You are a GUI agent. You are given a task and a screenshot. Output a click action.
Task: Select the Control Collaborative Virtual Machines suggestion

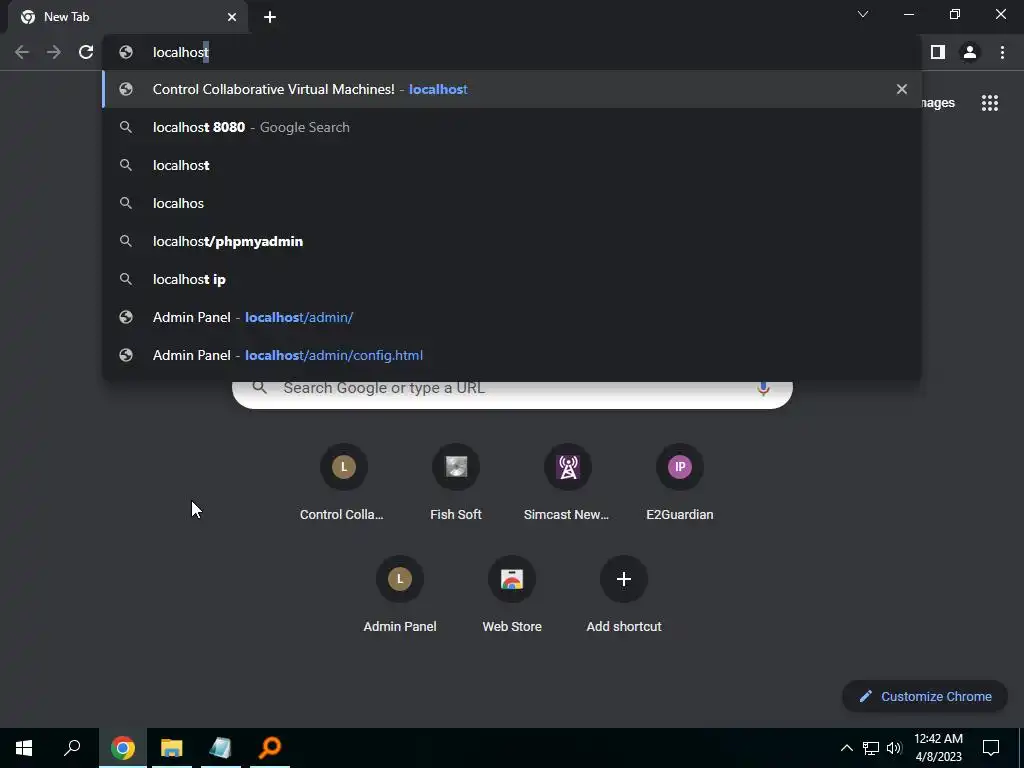coord(512,89)
